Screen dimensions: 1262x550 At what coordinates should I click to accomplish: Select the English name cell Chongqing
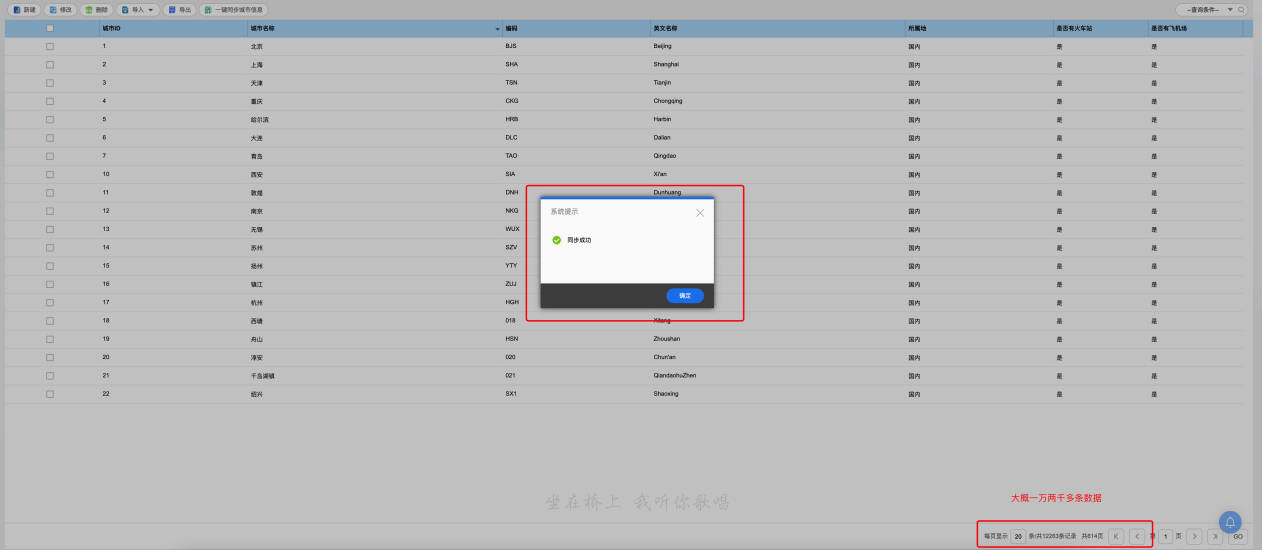pos(668,101)
